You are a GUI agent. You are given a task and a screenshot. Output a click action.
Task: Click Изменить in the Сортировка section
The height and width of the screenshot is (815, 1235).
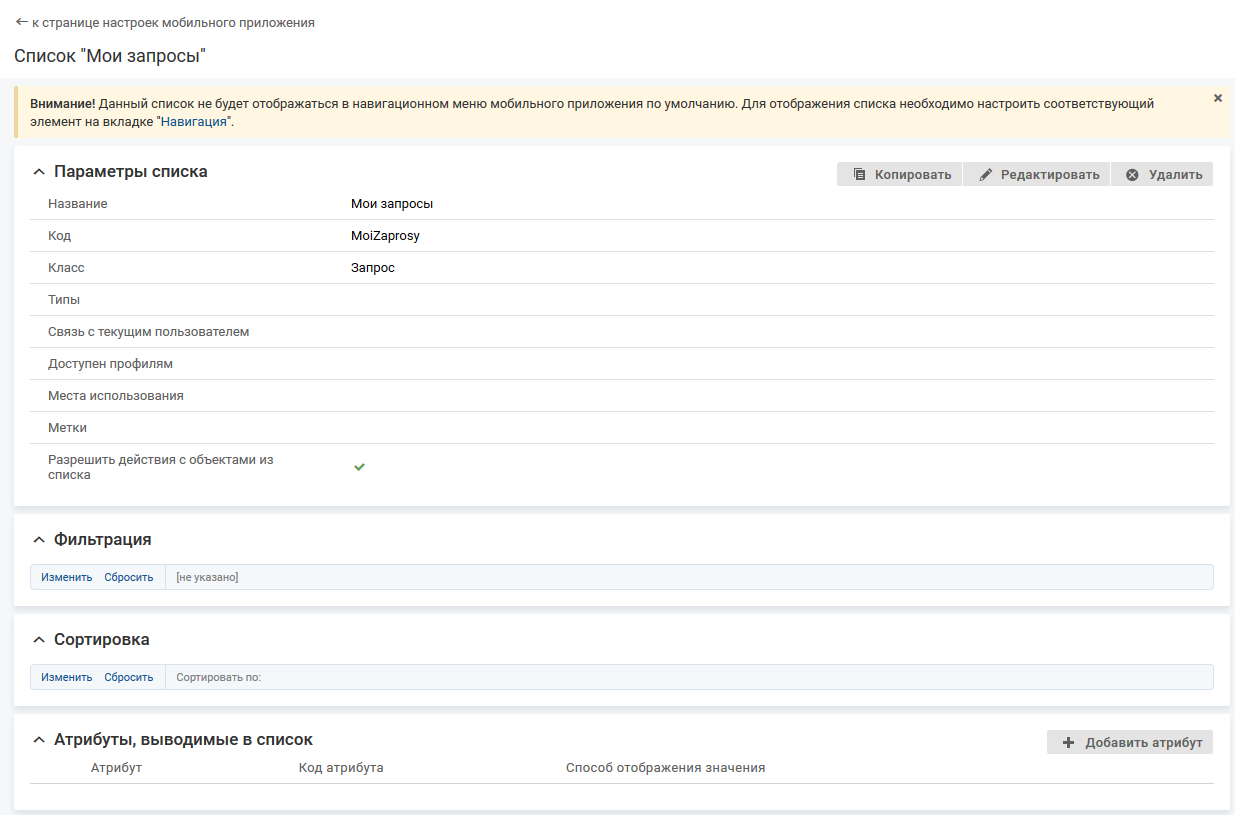(66, 677)
